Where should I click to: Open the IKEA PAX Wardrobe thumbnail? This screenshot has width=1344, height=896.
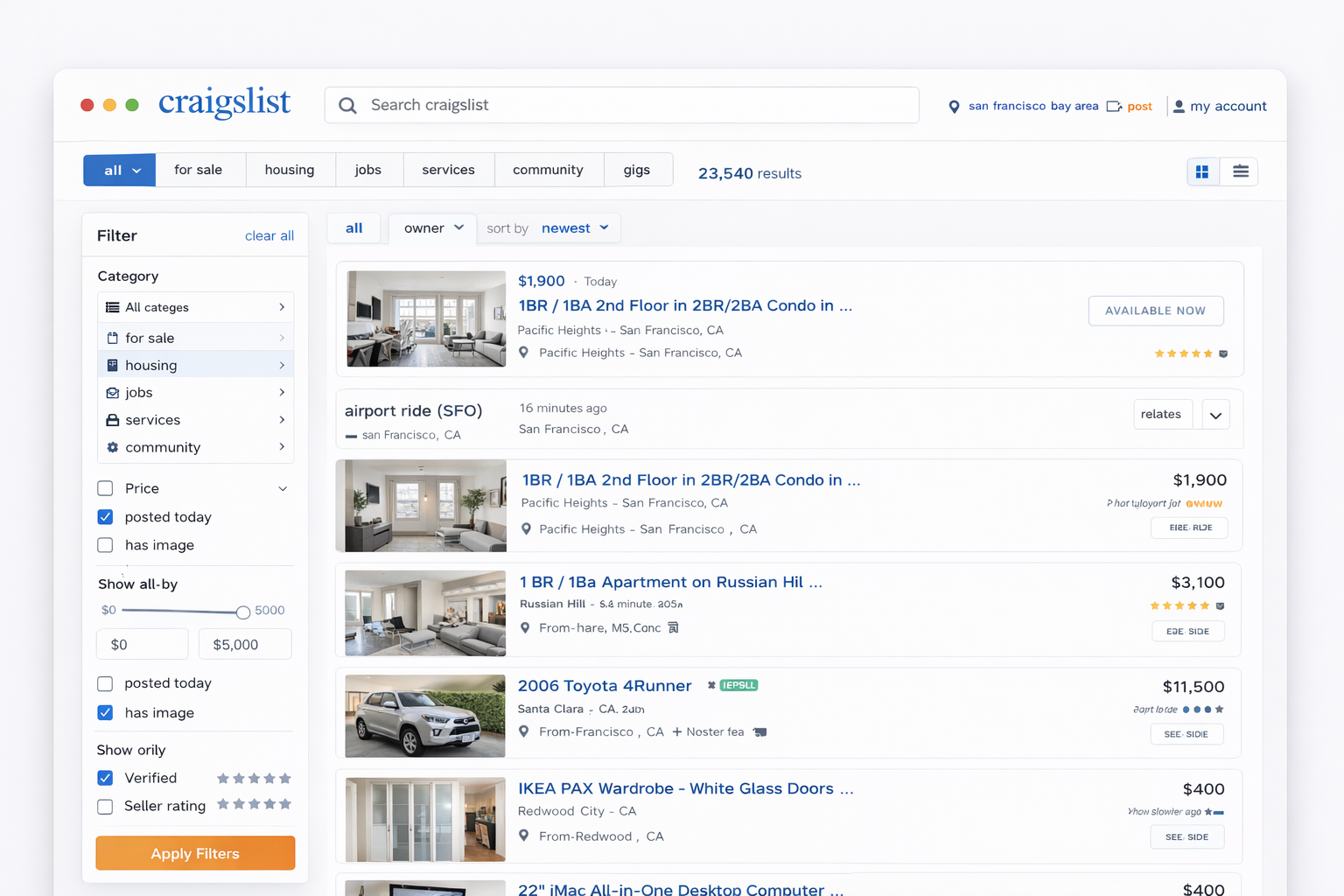tap(425, 819)
